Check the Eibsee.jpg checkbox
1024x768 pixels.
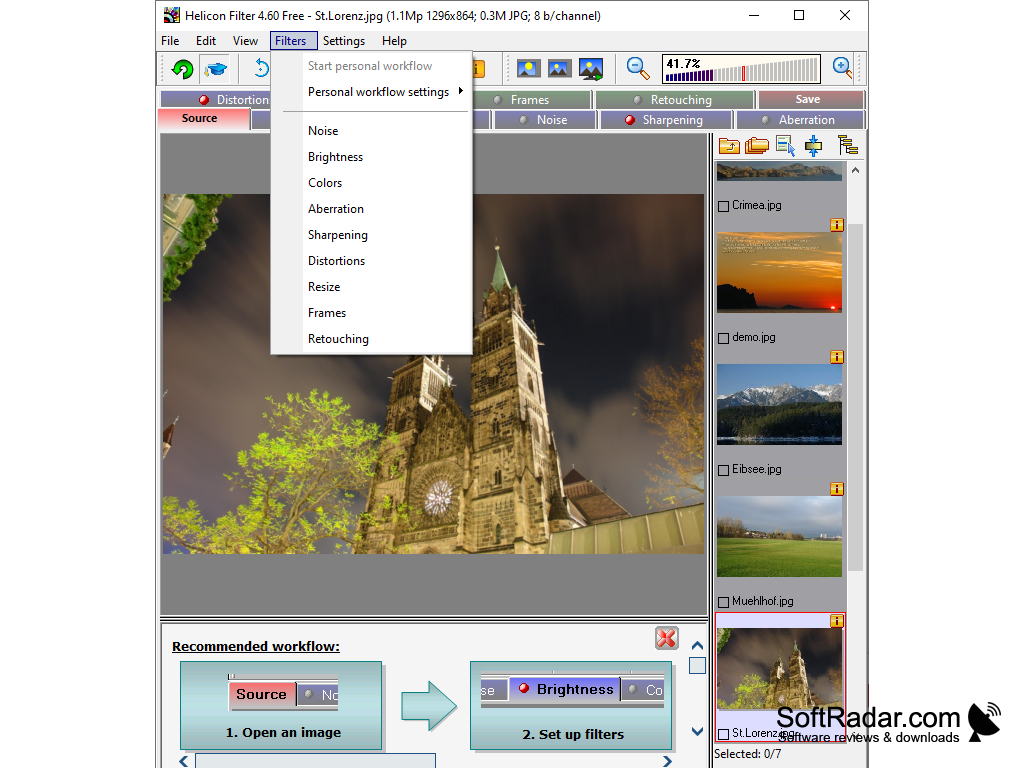723,470
